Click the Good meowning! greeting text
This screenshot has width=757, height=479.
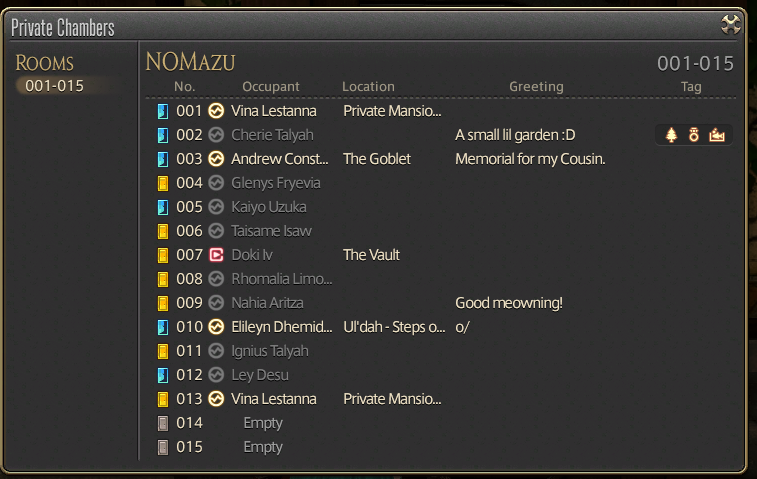click(509, 303)
